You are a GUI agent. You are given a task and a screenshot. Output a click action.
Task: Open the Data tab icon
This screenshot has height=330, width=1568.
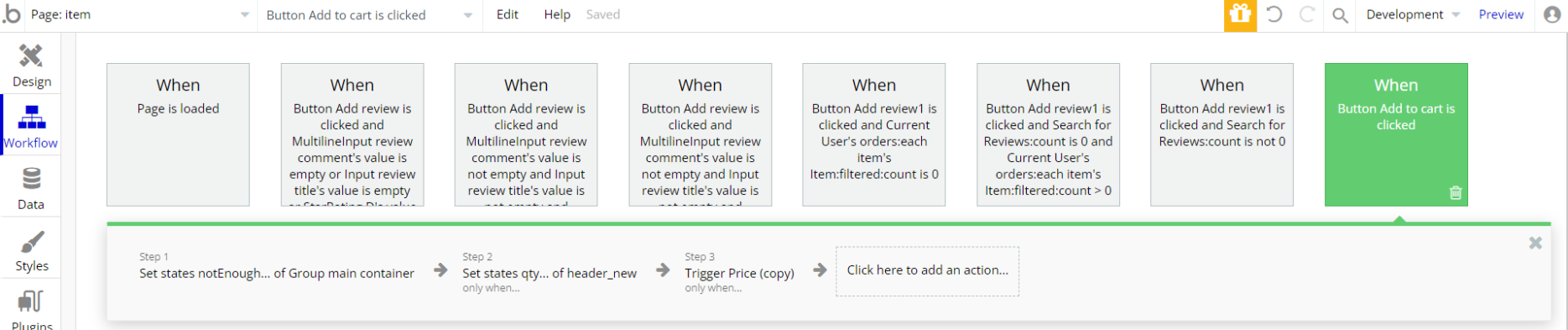point(31,179)
